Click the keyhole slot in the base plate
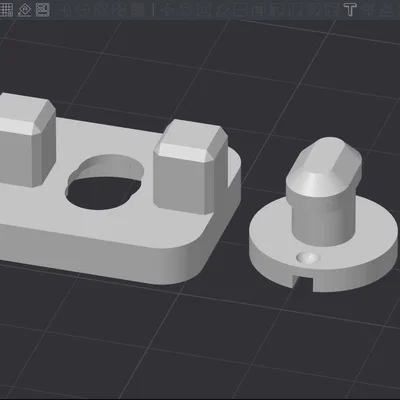400x400 pixels. click(x=105, y=182)
